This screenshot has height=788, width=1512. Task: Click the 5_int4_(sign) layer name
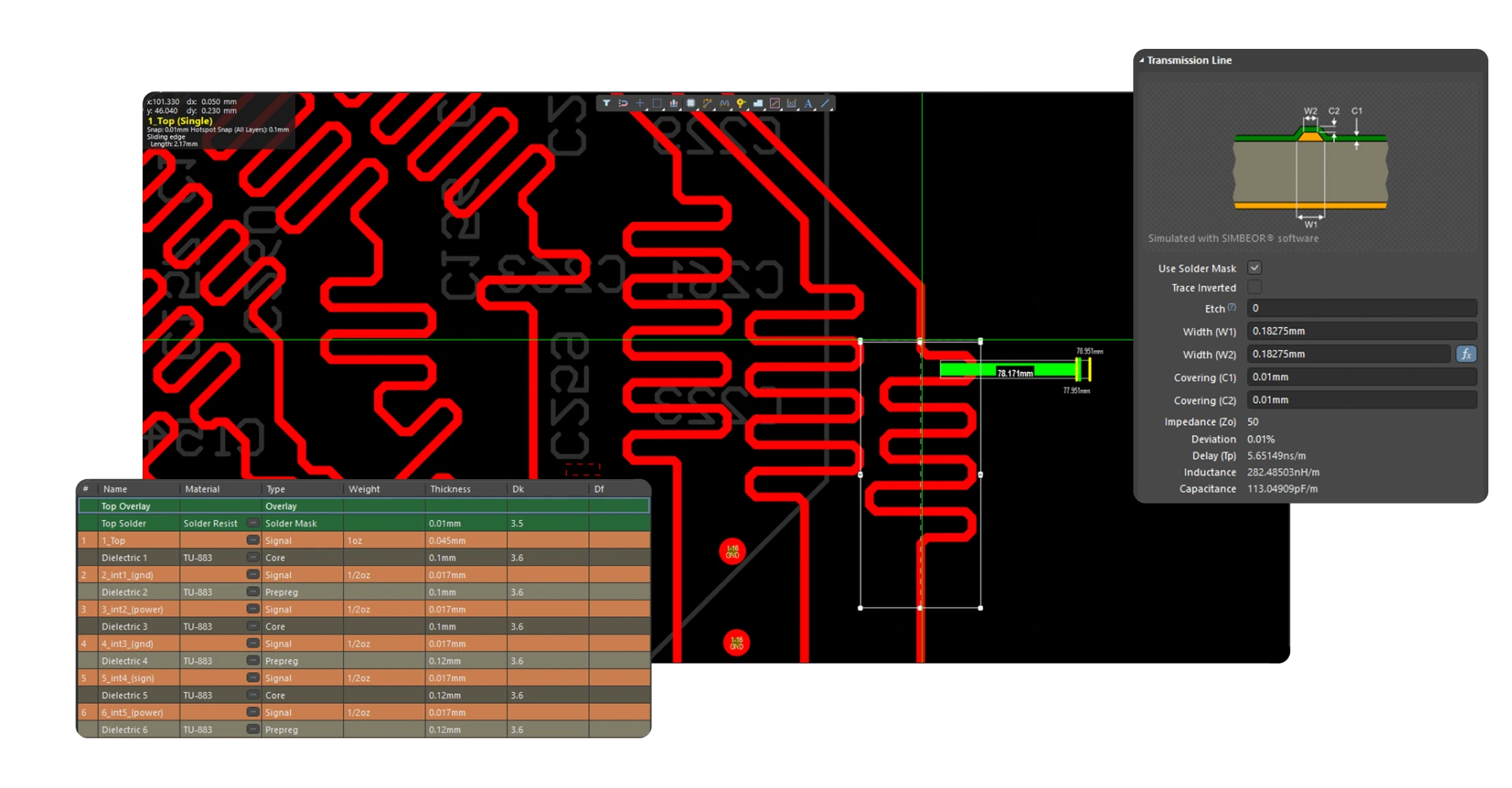[x=128, y=678]
